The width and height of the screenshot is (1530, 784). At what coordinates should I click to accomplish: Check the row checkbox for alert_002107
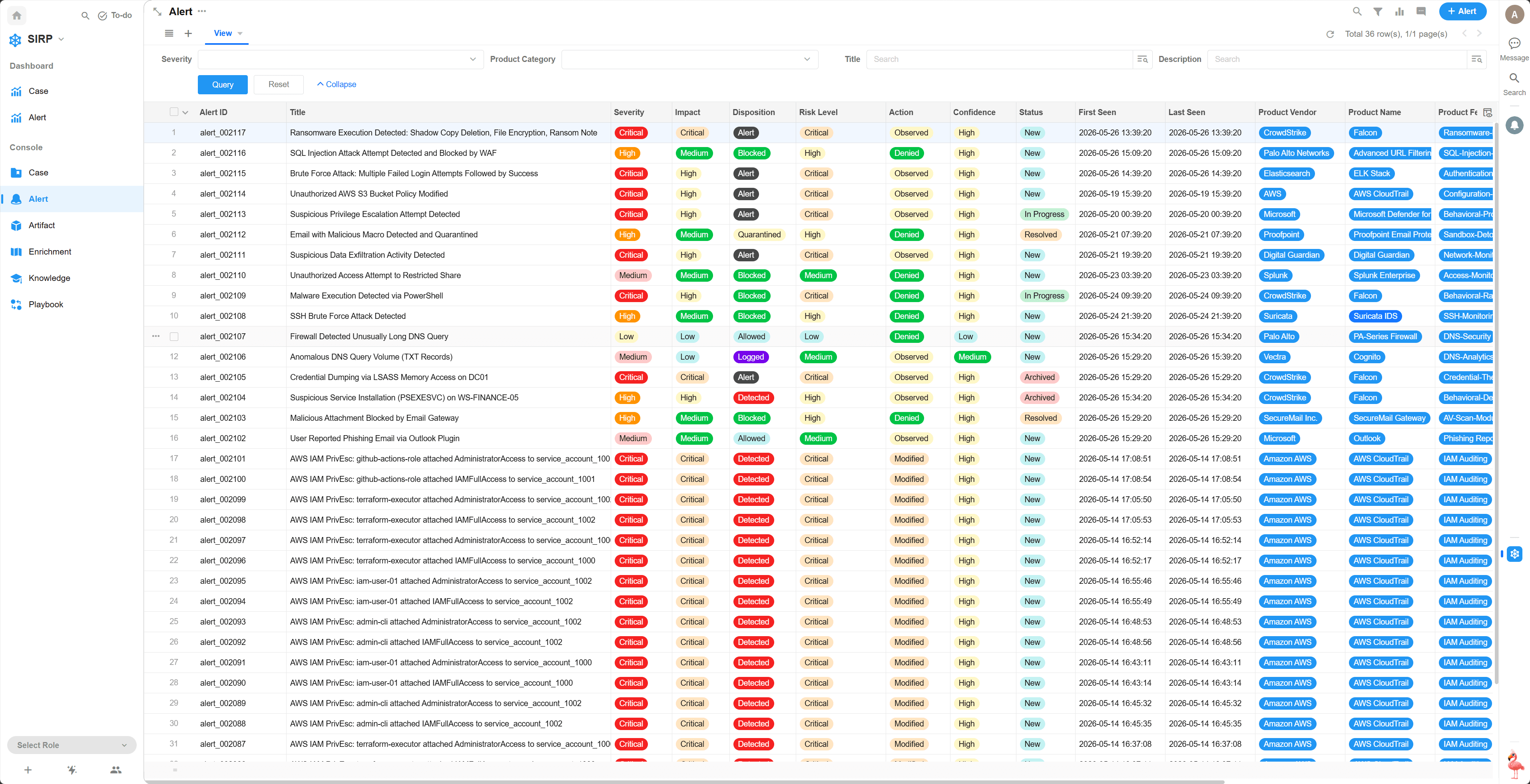[174, 336]
